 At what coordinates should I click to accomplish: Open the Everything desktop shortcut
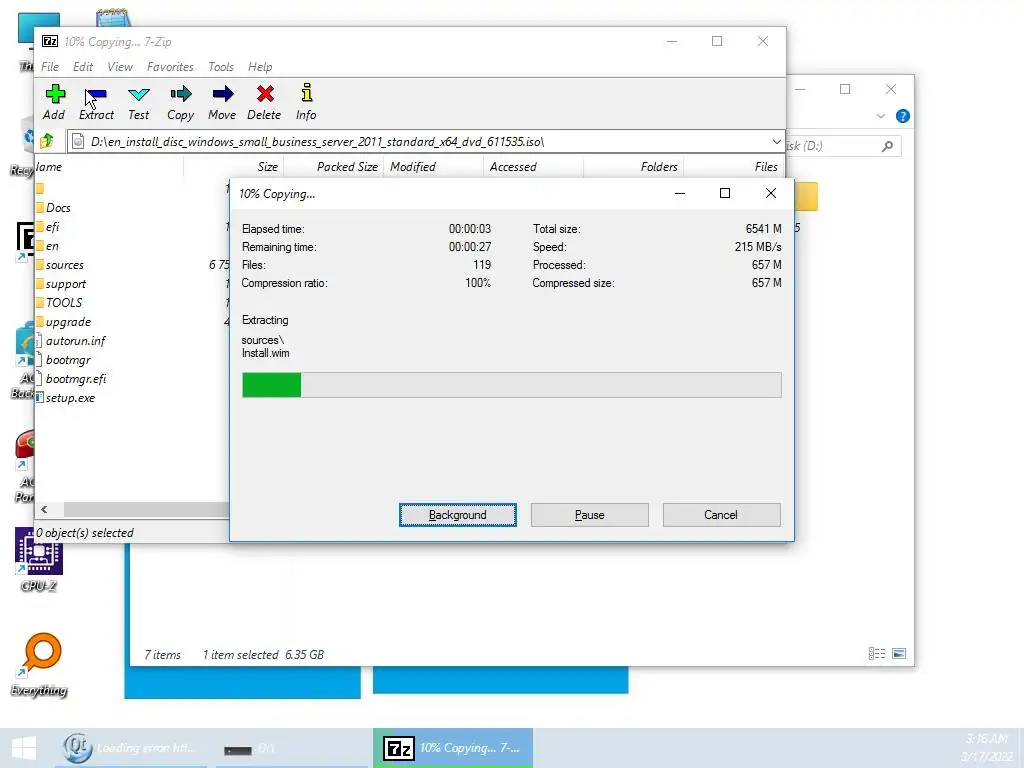39,665
